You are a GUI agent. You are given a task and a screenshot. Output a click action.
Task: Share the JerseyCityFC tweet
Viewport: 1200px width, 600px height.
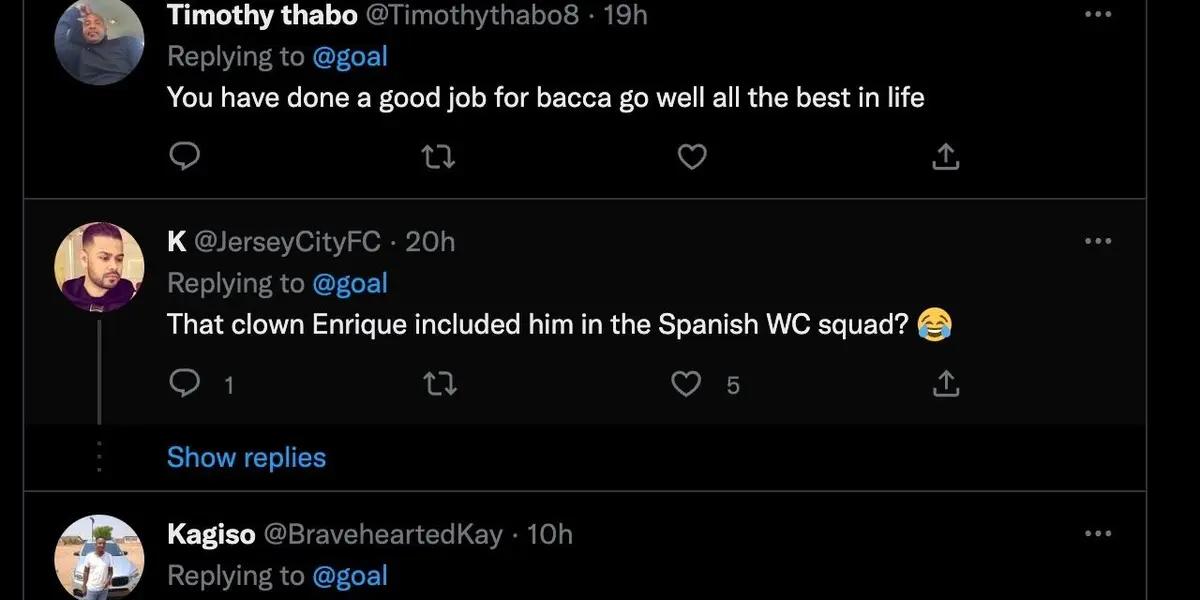(x=945, y=384)
